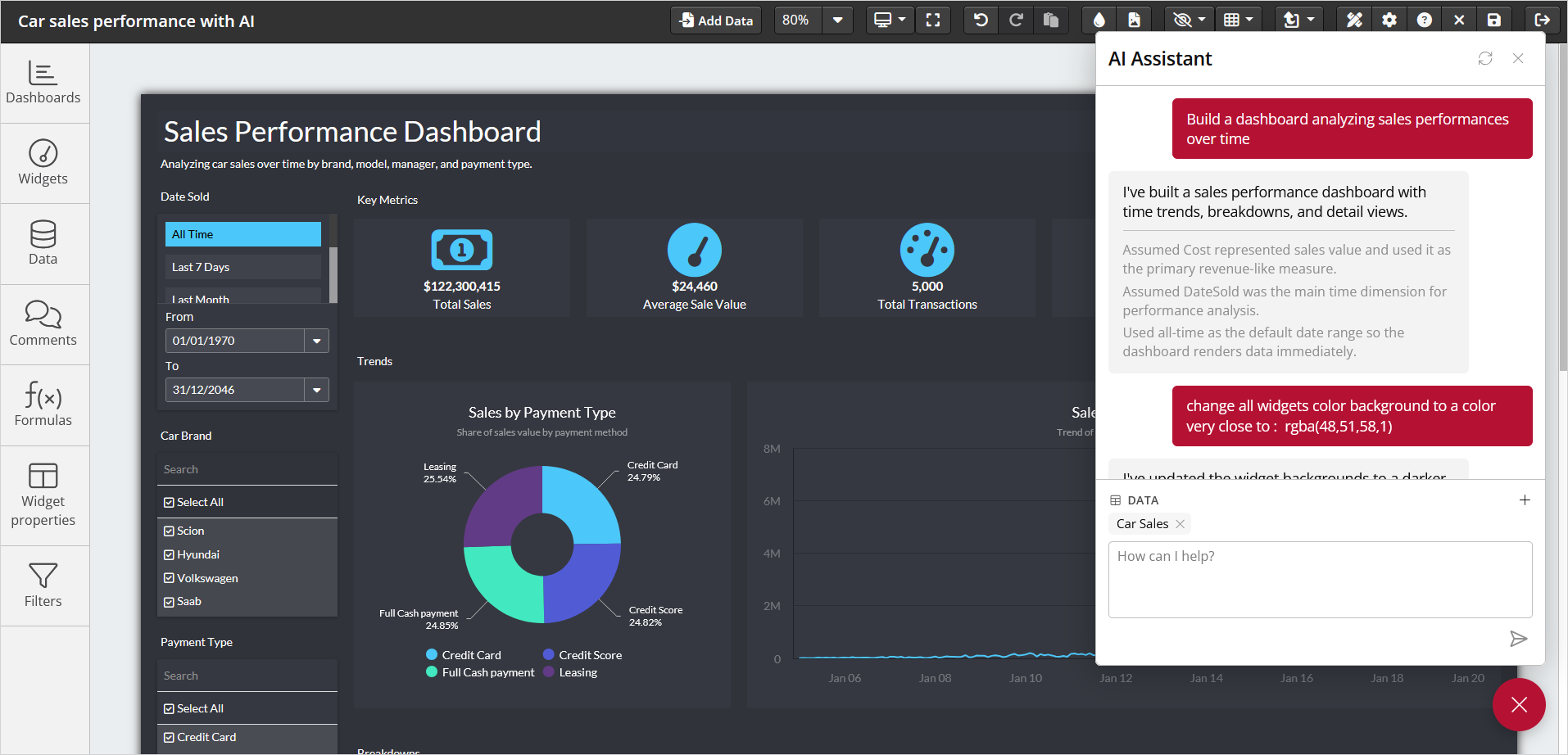Viewport: 1568px width, 755px height.
Task: Toggle Payment Type Select All checkbox
Action: point(169,708)
